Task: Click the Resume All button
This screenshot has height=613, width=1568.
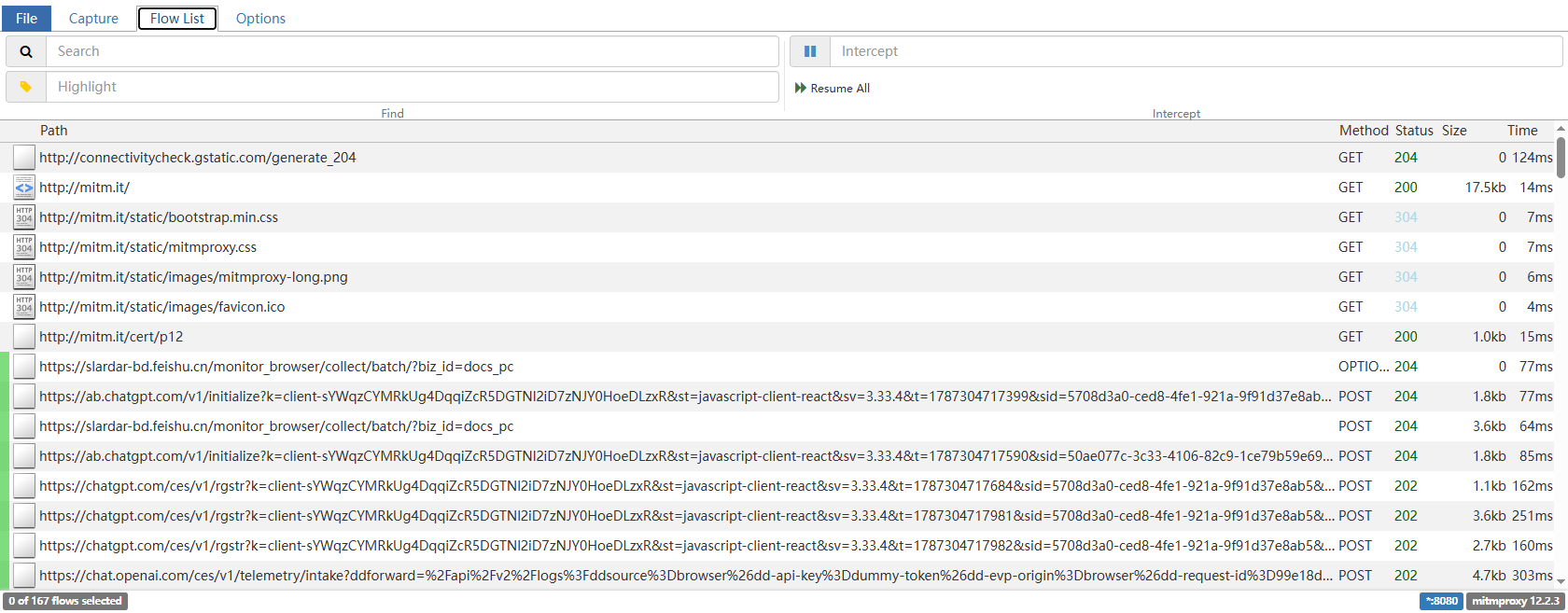Action: click(833, 88)
